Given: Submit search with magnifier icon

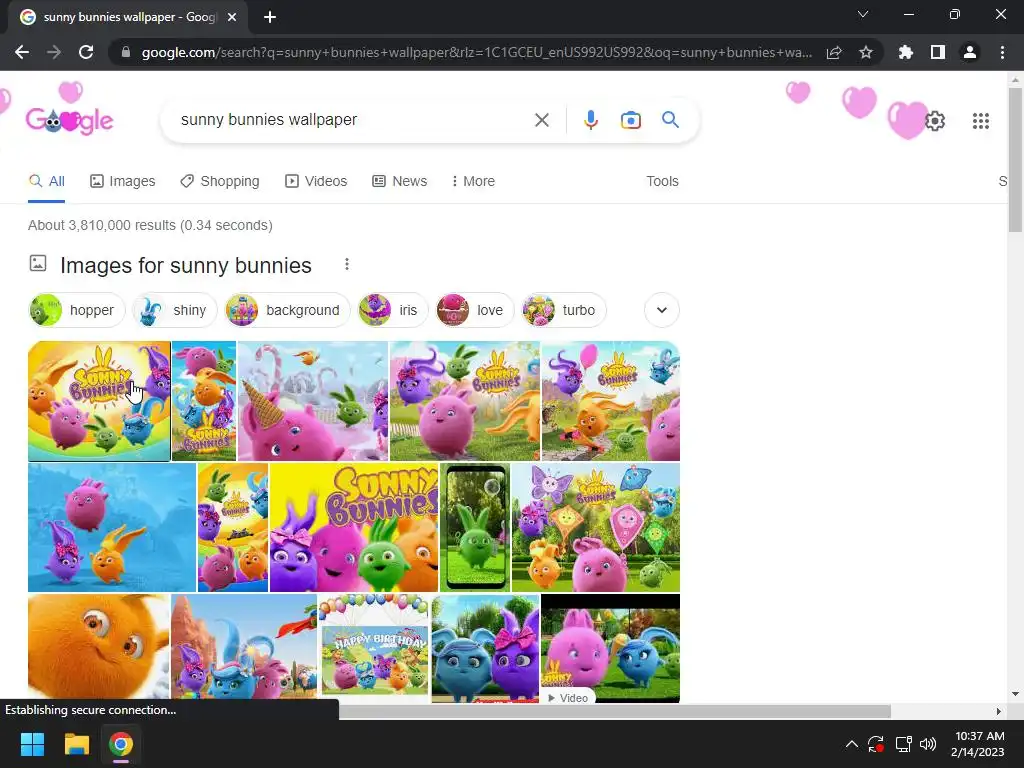Looking at the screenshot, I should tap(670, 120).
